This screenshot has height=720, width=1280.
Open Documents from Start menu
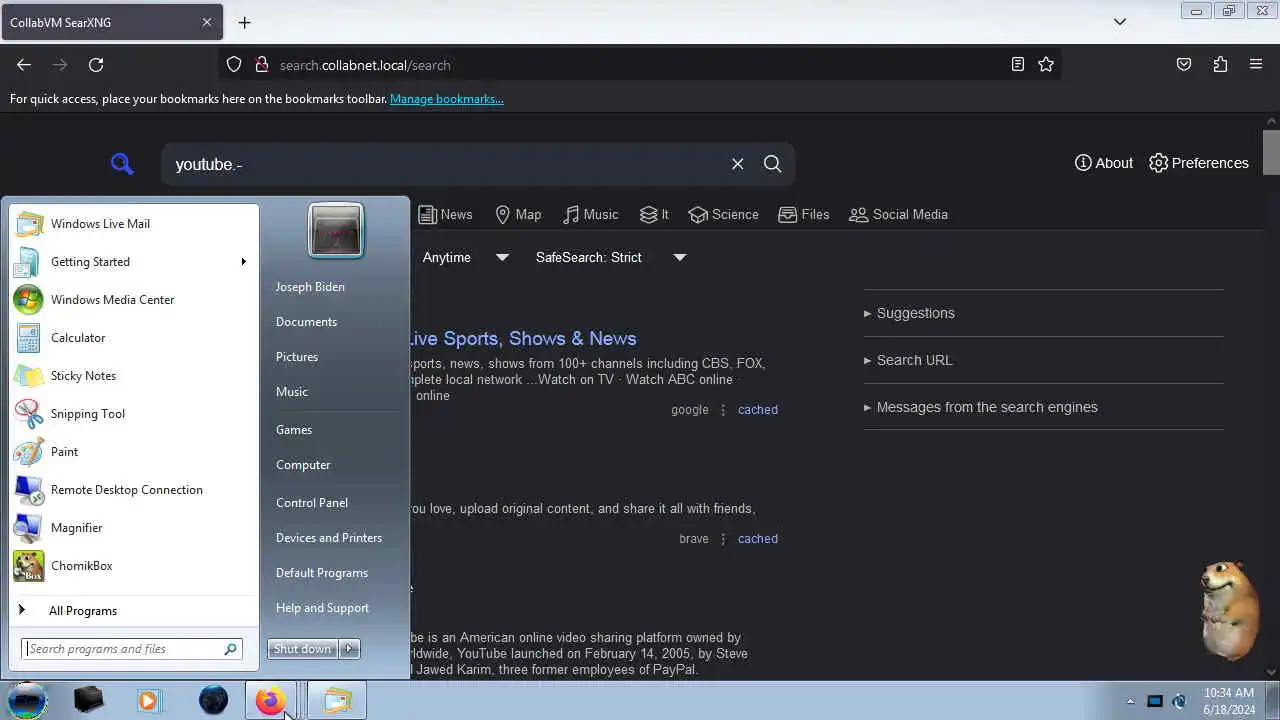(x=306, y=322)
